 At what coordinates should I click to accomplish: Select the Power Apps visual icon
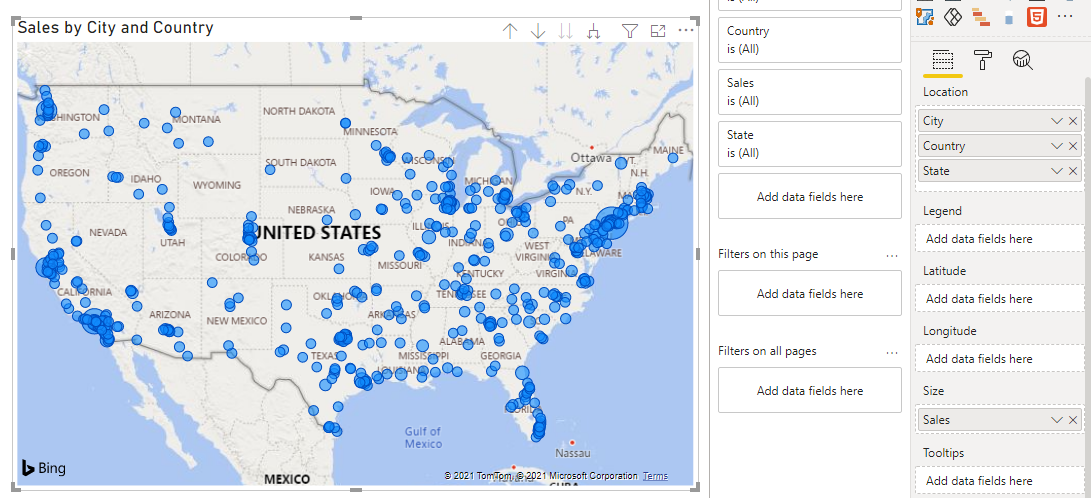[953, 15]
